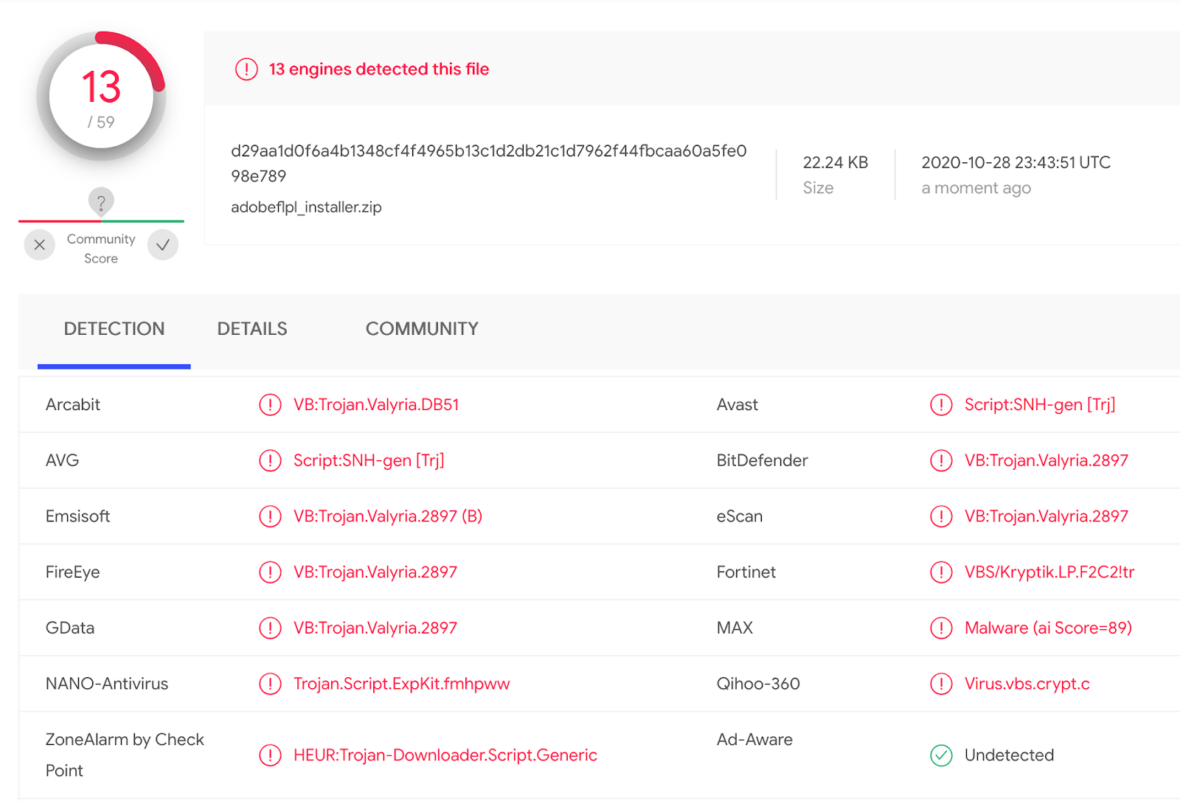Click the question mark above Community Score
1180x801 pixels.
100,199
